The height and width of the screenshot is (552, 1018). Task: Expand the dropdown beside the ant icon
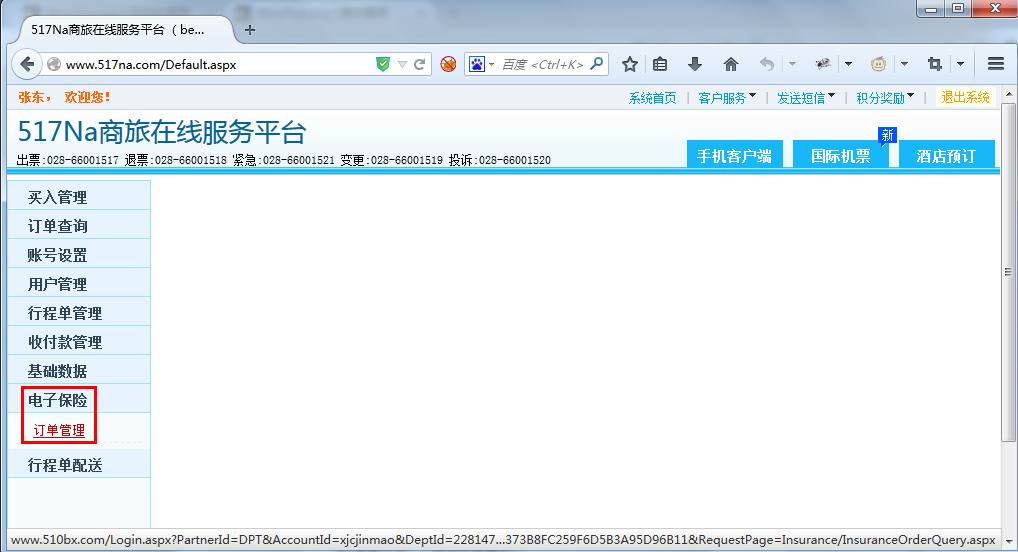(x=849, y=64)
